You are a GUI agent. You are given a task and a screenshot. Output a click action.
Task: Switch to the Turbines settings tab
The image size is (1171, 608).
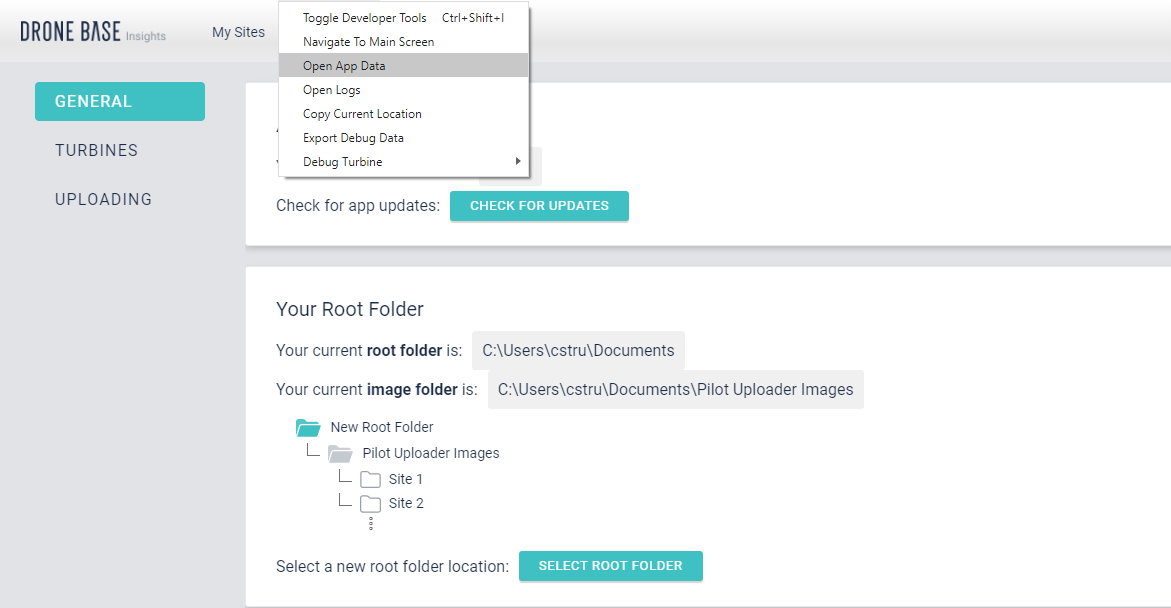click(x=96, y=150)
